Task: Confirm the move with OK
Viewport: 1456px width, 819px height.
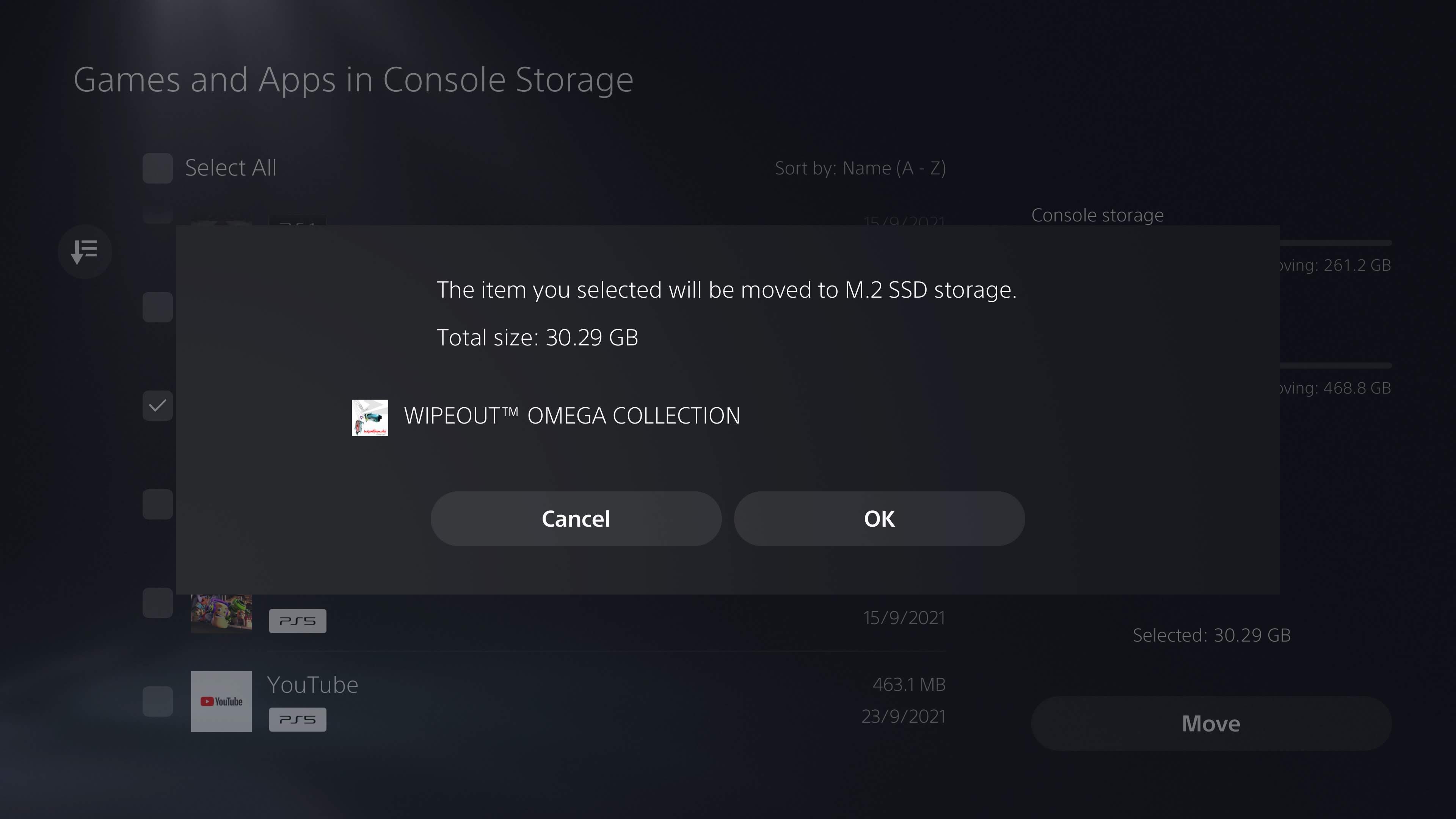Action: [x=879, y=518]
